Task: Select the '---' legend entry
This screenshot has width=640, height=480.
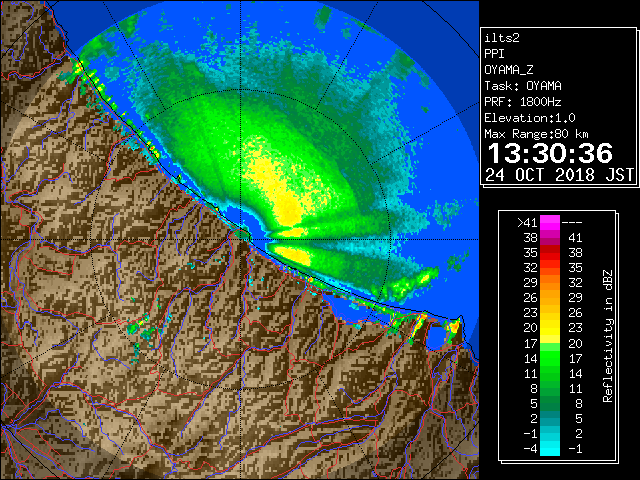Action: (x=572, y=223)
